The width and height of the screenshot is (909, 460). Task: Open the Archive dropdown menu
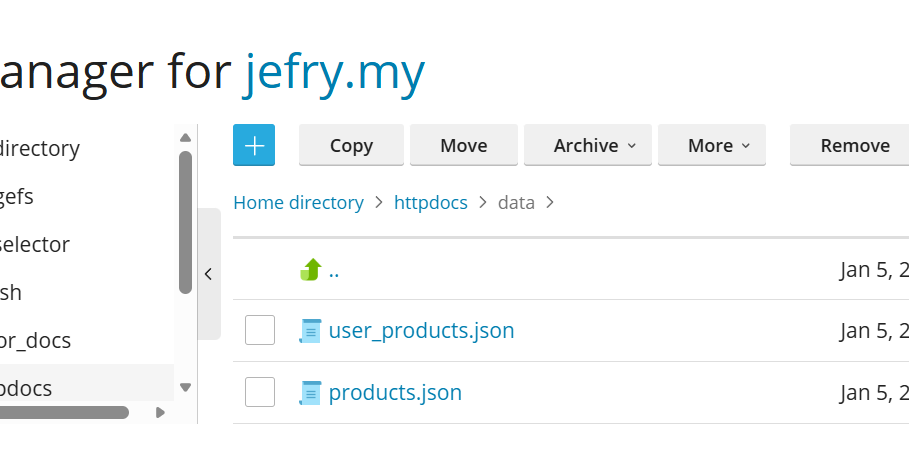[587, 145]
